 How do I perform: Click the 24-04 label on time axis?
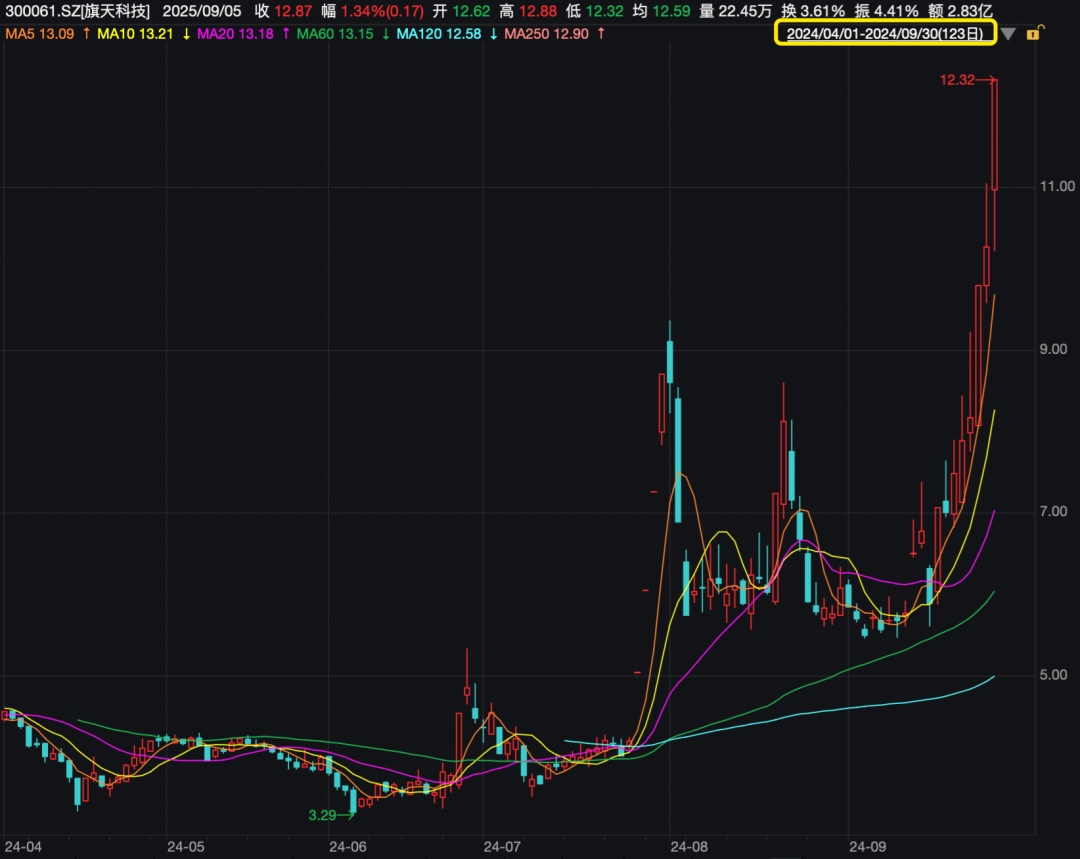point(22,846)
